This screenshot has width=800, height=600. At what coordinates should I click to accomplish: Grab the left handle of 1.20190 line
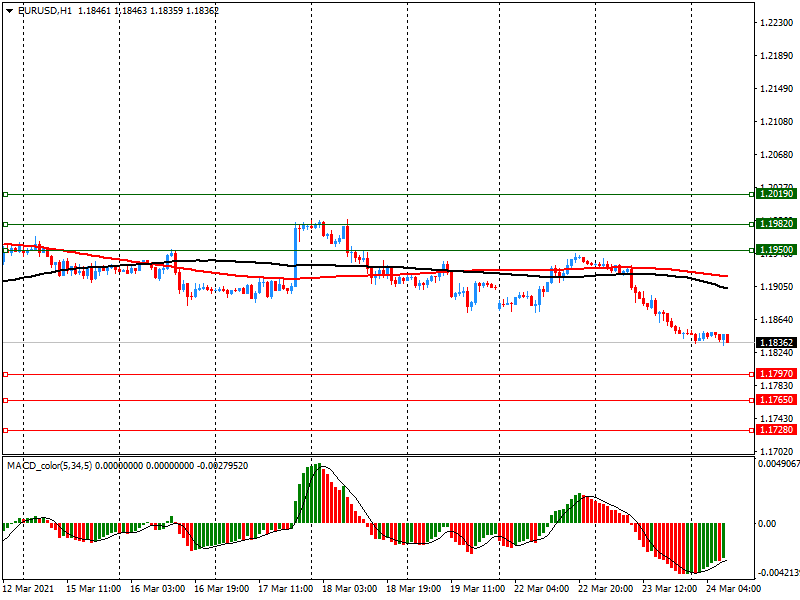[5, 194]
